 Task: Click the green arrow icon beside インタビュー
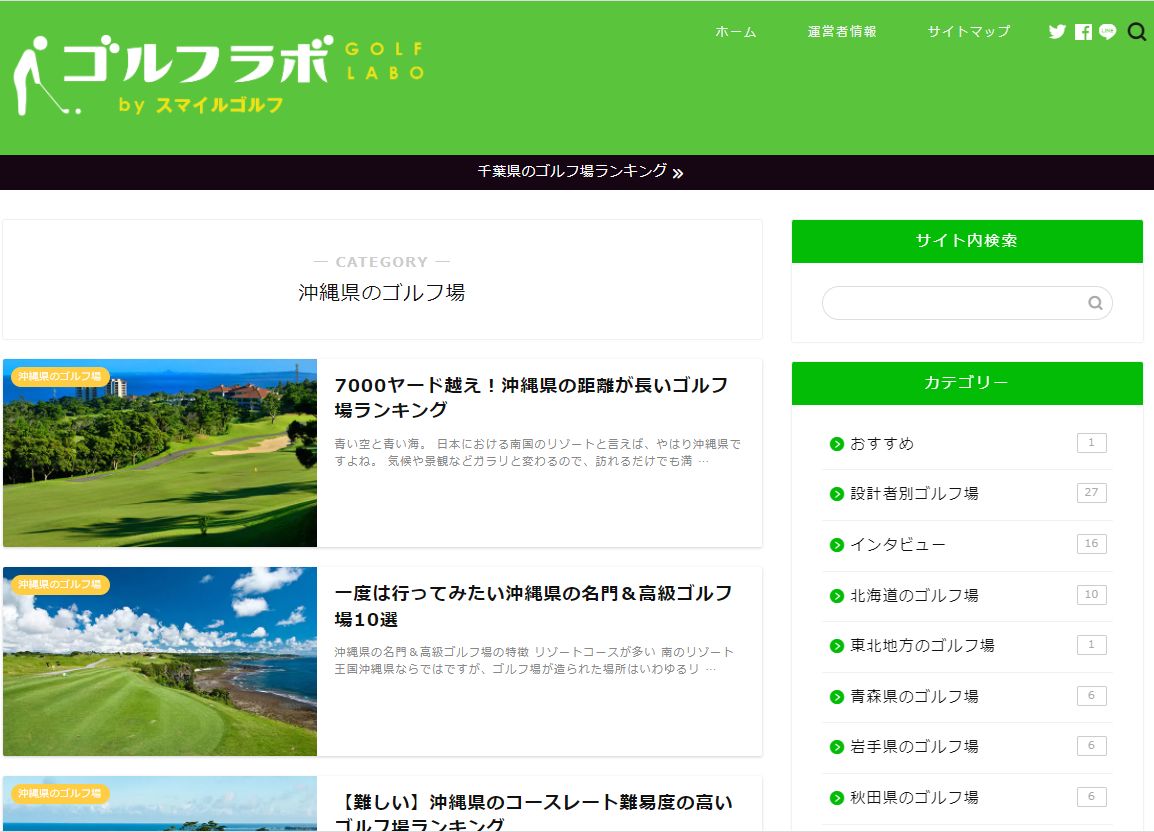pyautogui.click(x=836, y=545)
